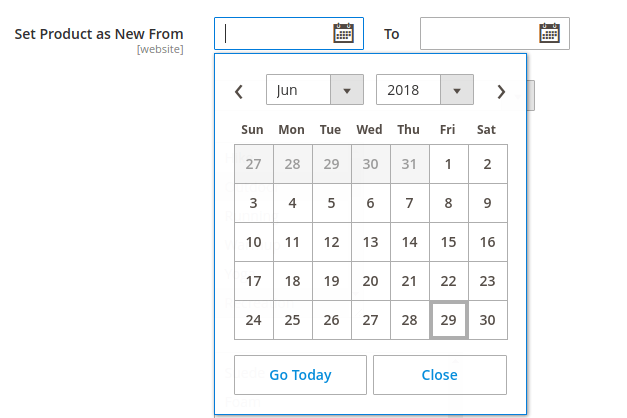Open the 2018 year dropdown

point(424,90)
